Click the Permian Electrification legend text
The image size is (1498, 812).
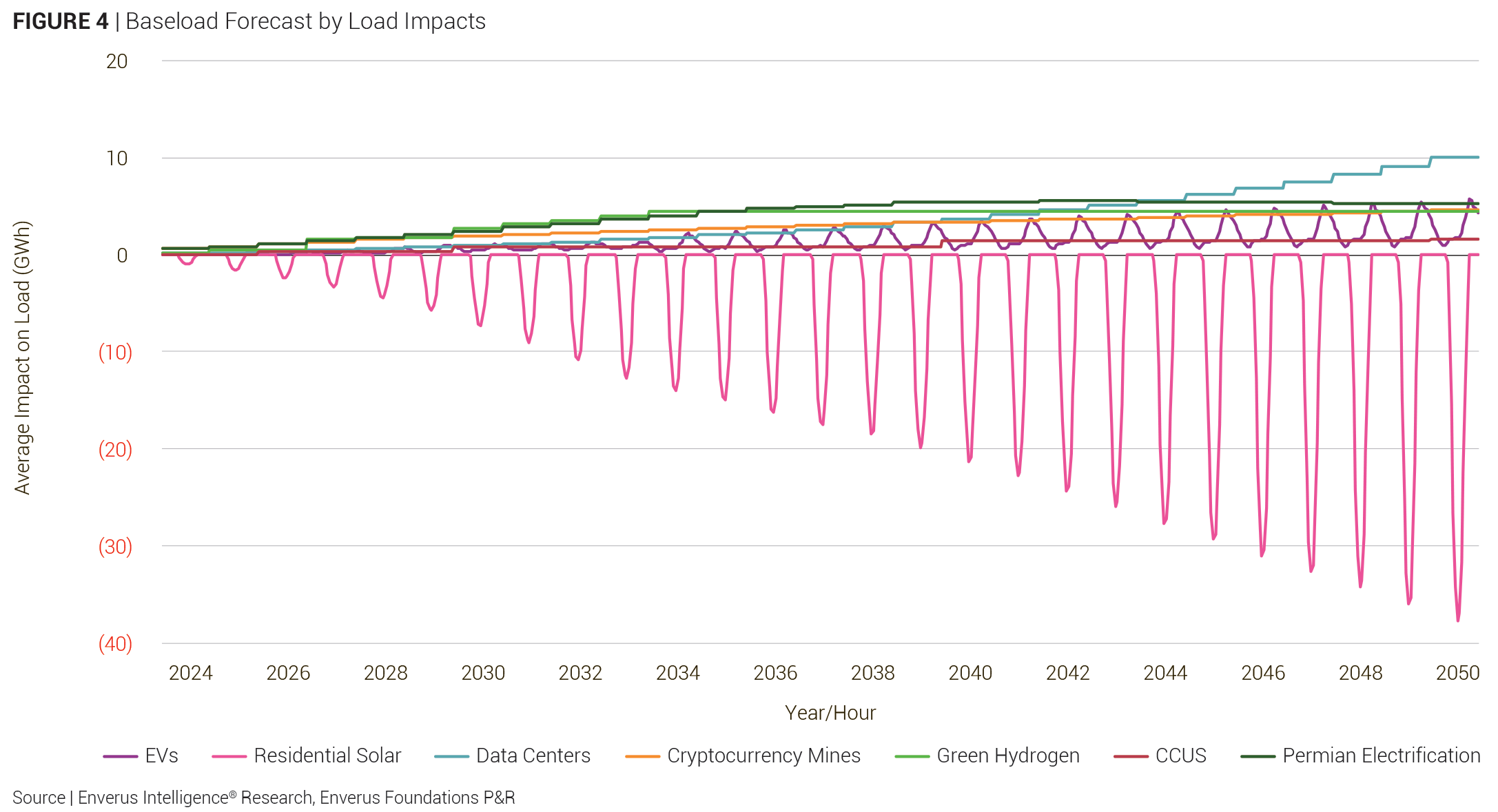(1381, 756)
